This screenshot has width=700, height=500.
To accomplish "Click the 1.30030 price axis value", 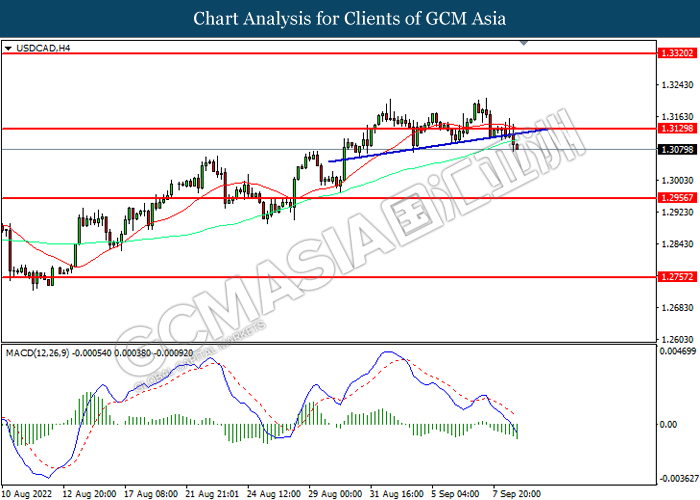I will click(677, 180).
